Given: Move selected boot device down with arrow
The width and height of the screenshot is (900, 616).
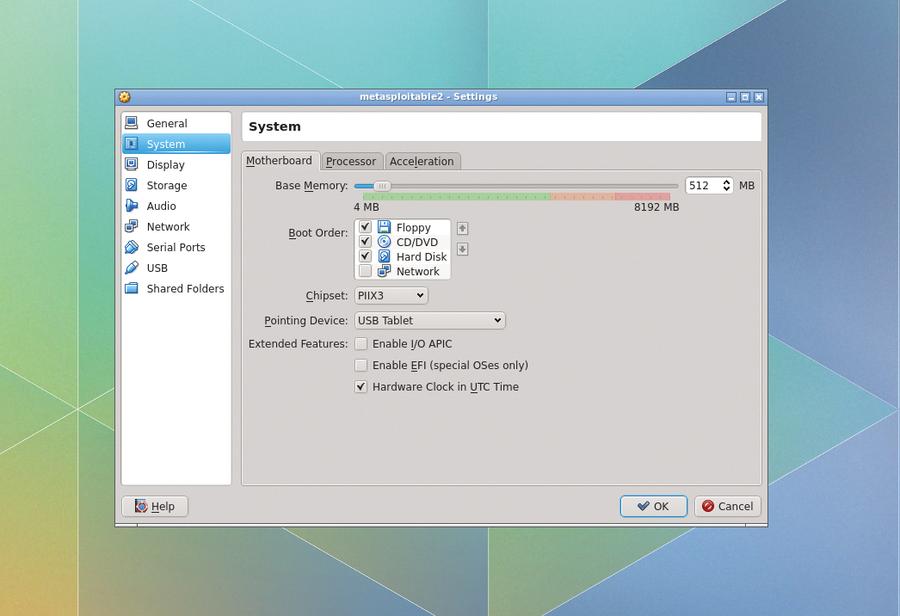Looking at the screenshot, I should point(462,249).
